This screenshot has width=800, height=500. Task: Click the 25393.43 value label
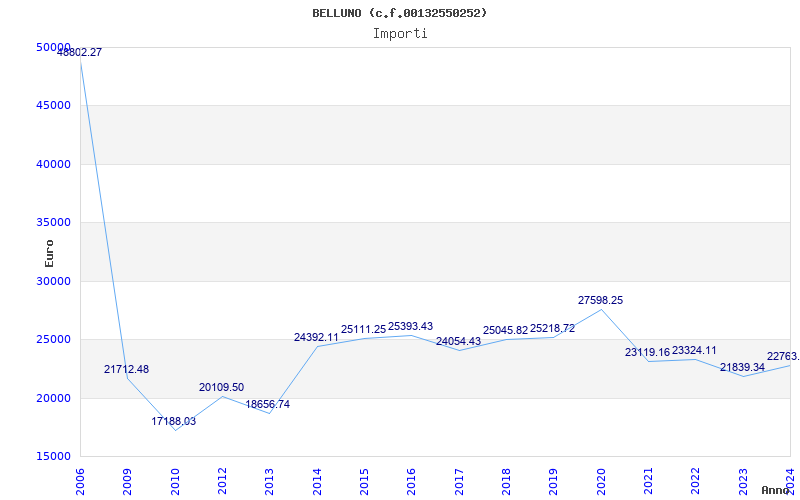[x=410, y=326]
